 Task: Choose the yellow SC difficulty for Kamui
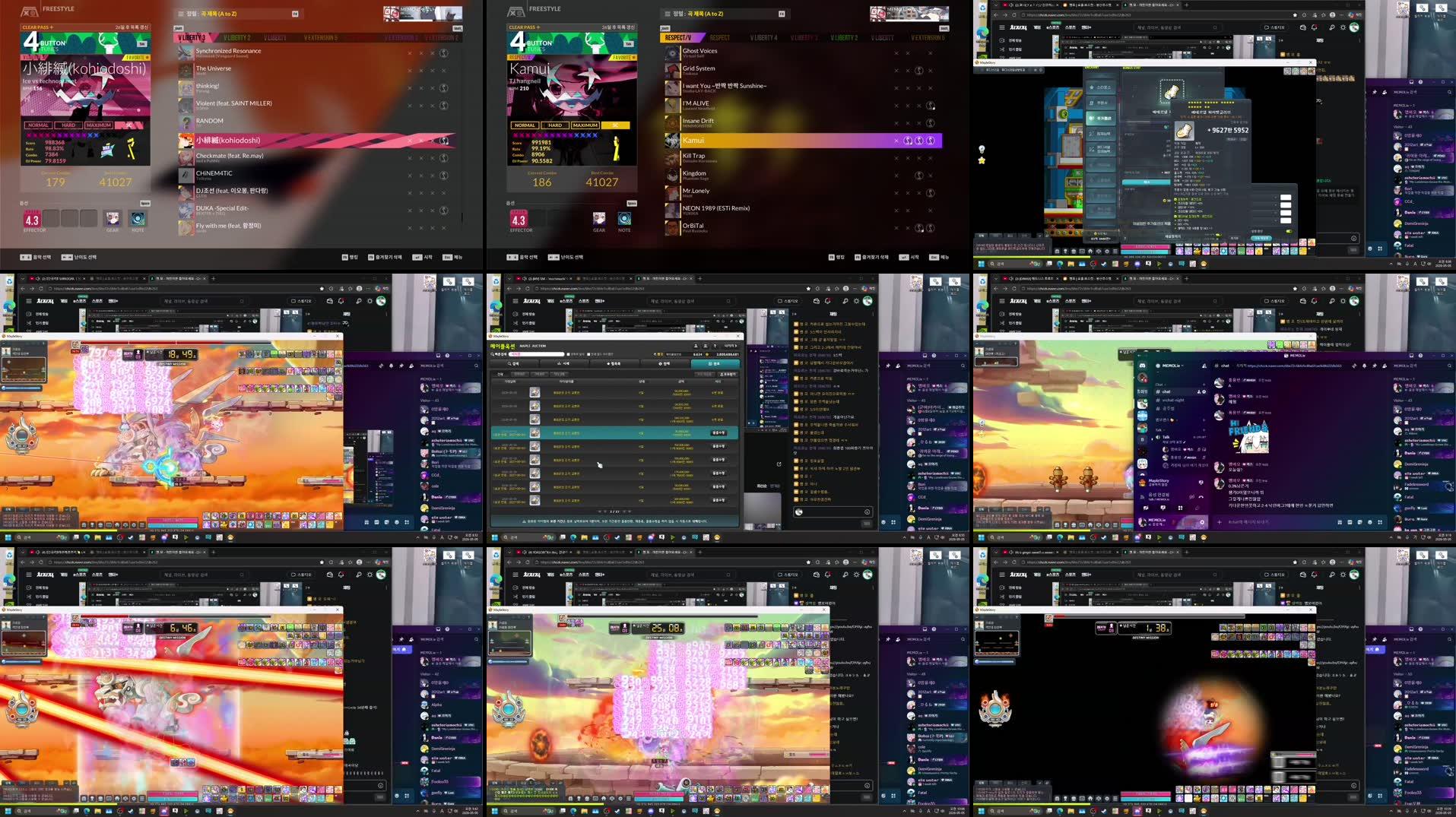[x=616, y=125]
